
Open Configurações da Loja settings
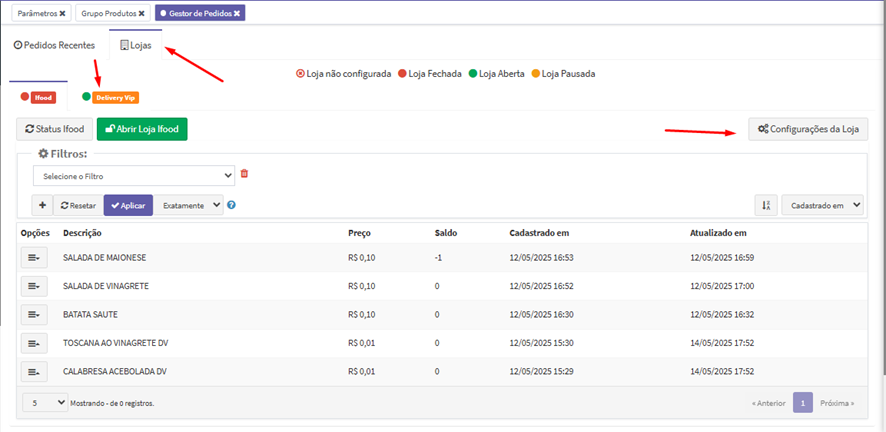click(807, 130)
